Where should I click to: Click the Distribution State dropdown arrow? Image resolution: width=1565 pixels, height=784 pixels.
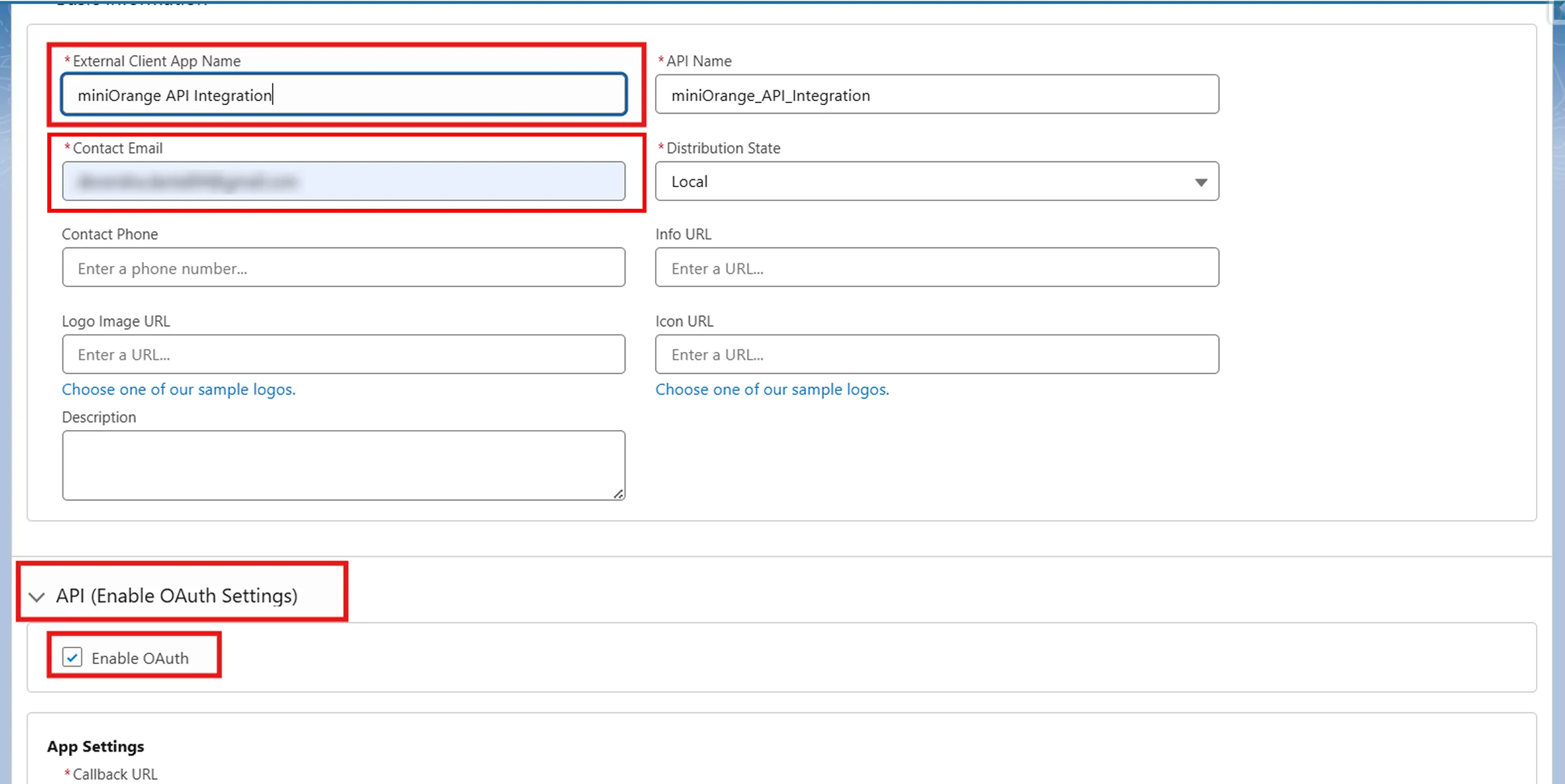point(1201,183)
